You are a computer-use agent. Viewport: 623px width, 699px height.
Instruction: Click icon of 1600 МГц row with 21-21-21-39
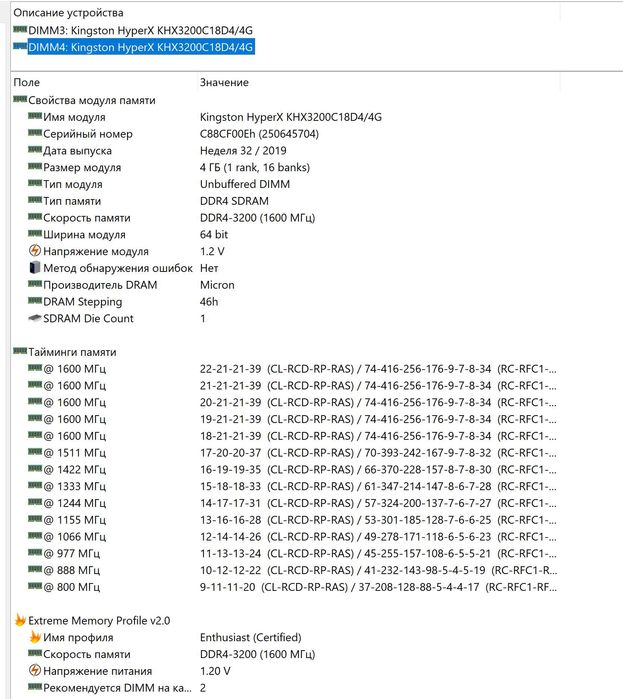pos(35,385)
